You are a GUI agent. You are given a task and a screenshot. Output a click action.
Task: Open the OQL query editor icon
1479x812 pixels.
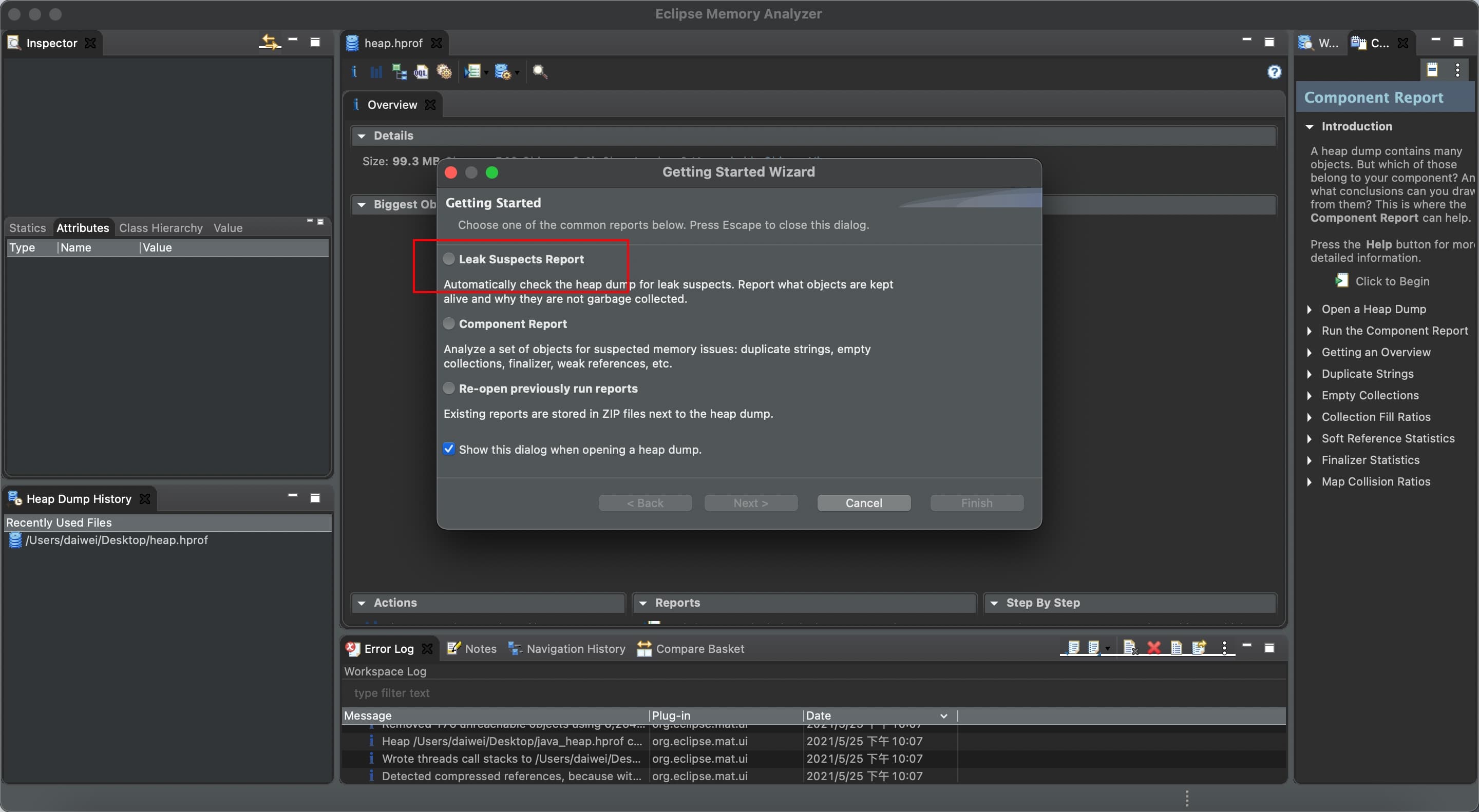click(x=421, y=72)
